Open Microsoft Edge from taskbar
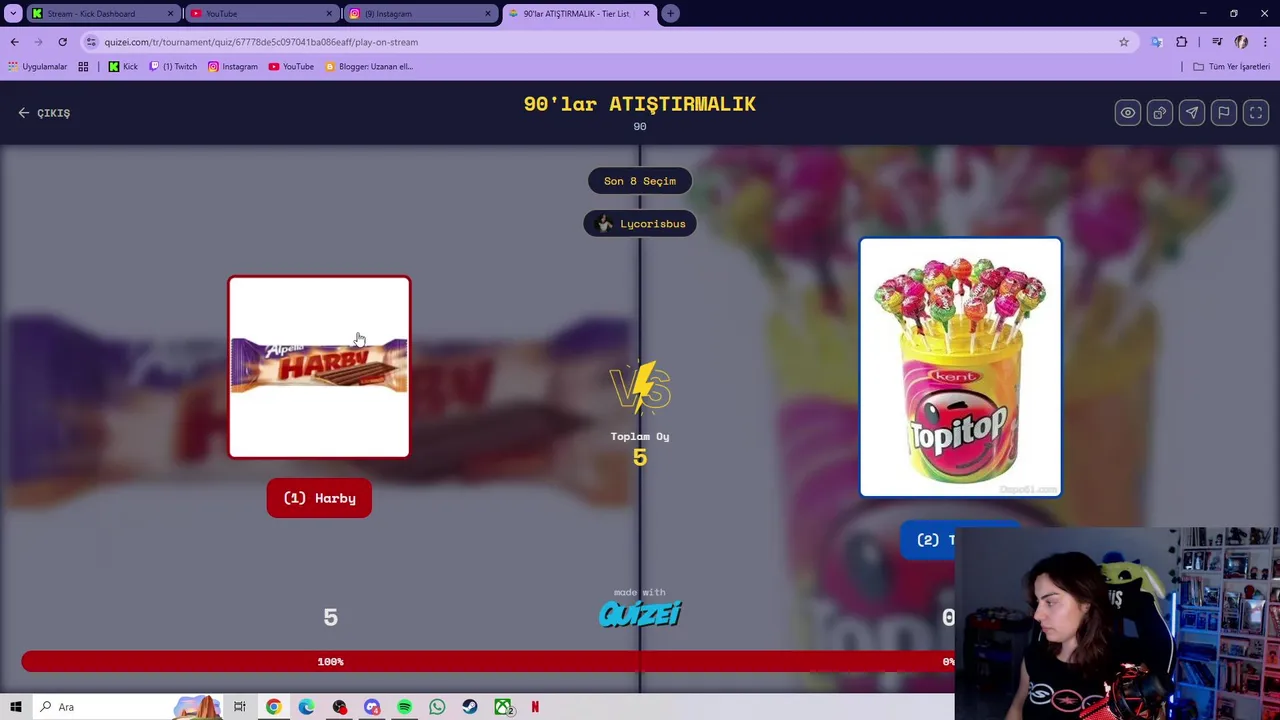1280x720 pixels. click(x=306, y=707)
